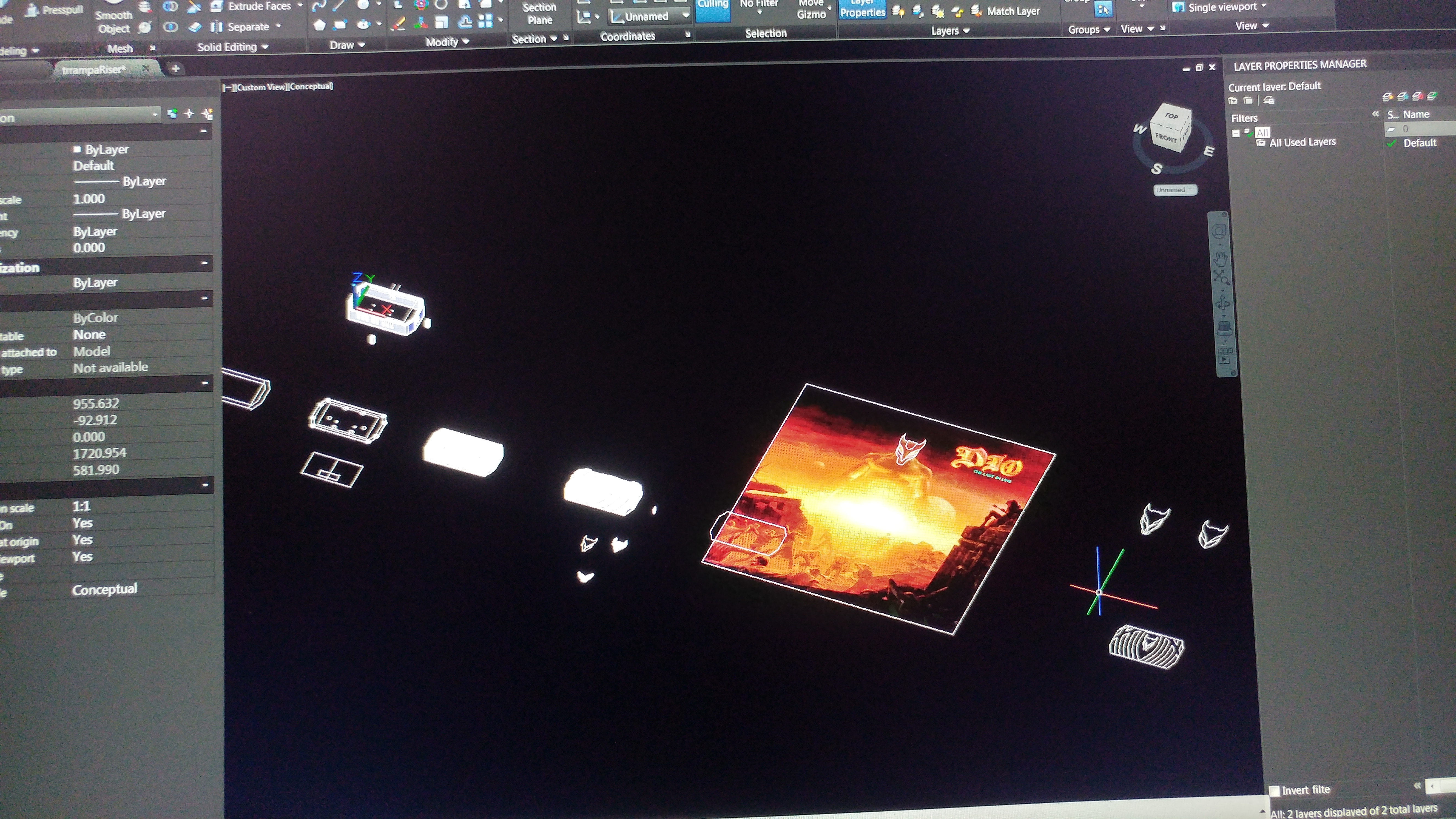The image size is (1456, 819).
Task: Select the Separate solid tool
Action: pyautogui.click(x=240, y=27)
